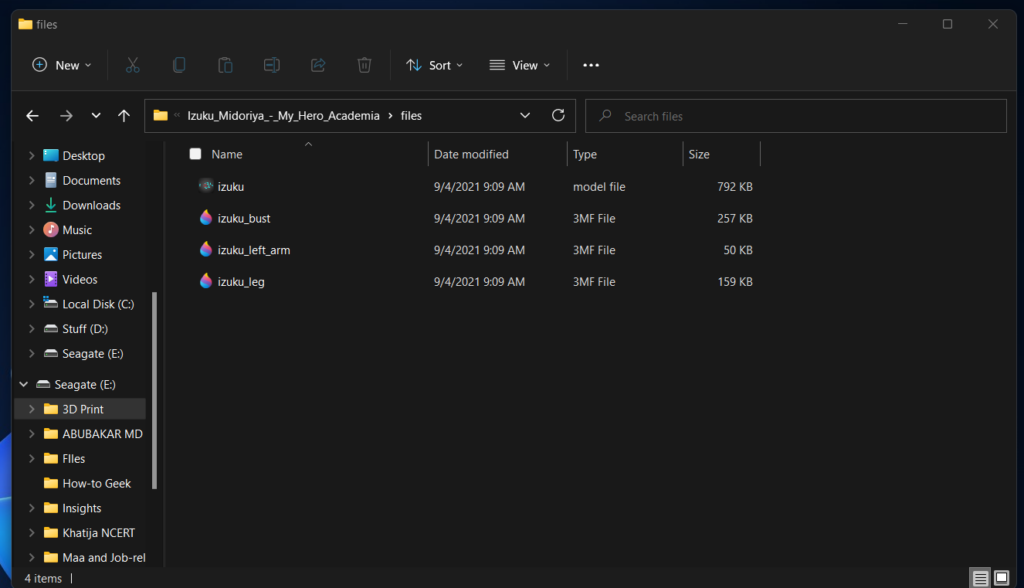Go up one folder level
This screenshot has height=588, width=1024.
tap(124, 116)
